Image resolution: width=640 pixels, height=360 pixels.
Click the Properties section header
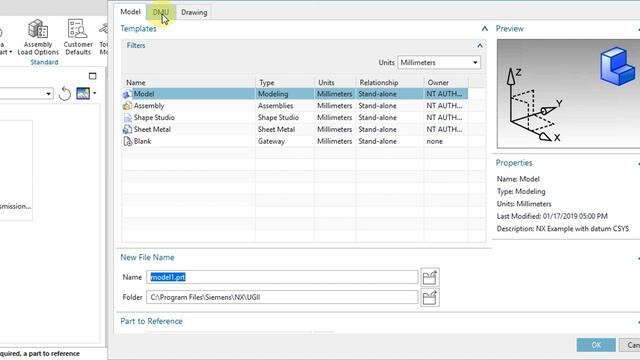tap(514, 163)
